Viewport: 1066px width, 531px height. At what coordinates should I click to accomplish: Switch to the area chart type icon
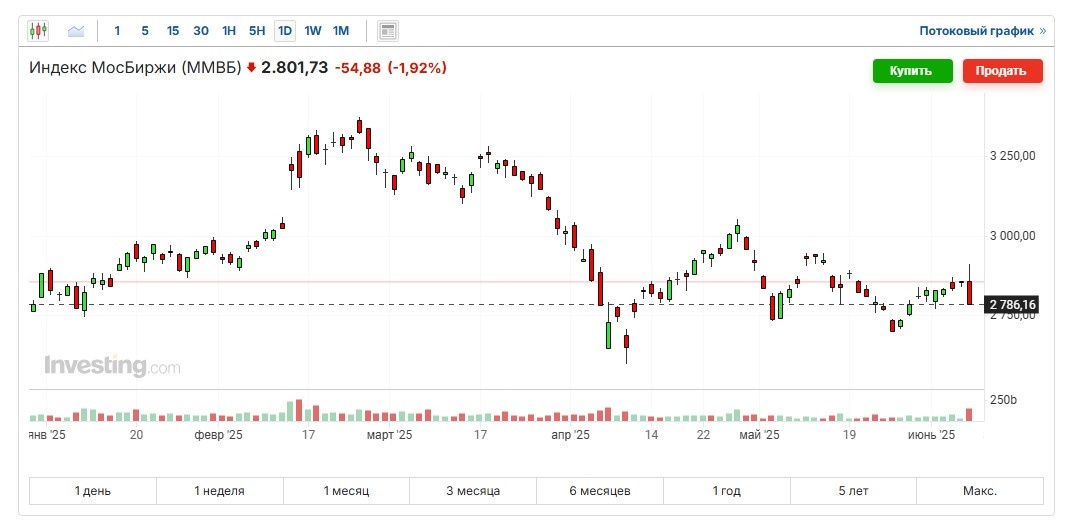point(76,31)
